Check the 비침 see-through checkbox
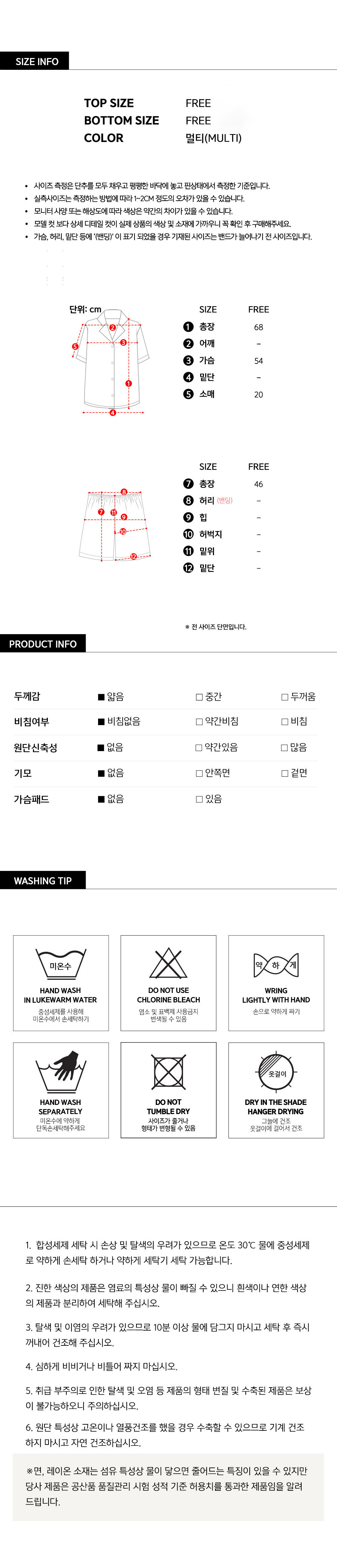 285,722
